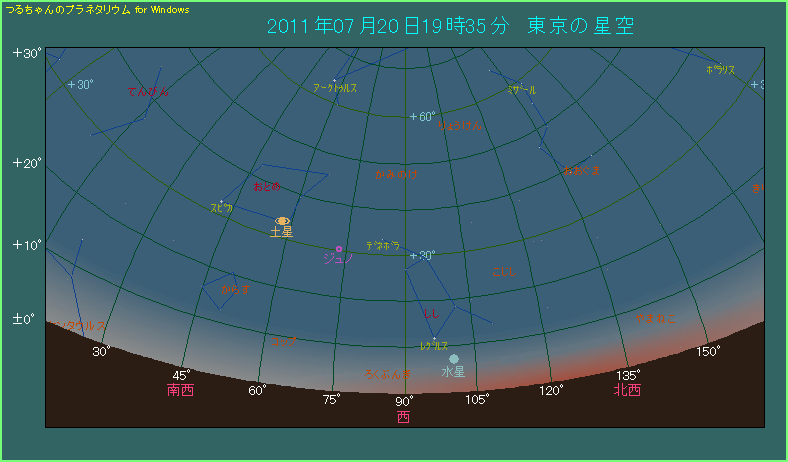Click the Saturn planet icon above 土星
Image resolution: width=788 pixels, height=462 pixels.
coord(283,220)
